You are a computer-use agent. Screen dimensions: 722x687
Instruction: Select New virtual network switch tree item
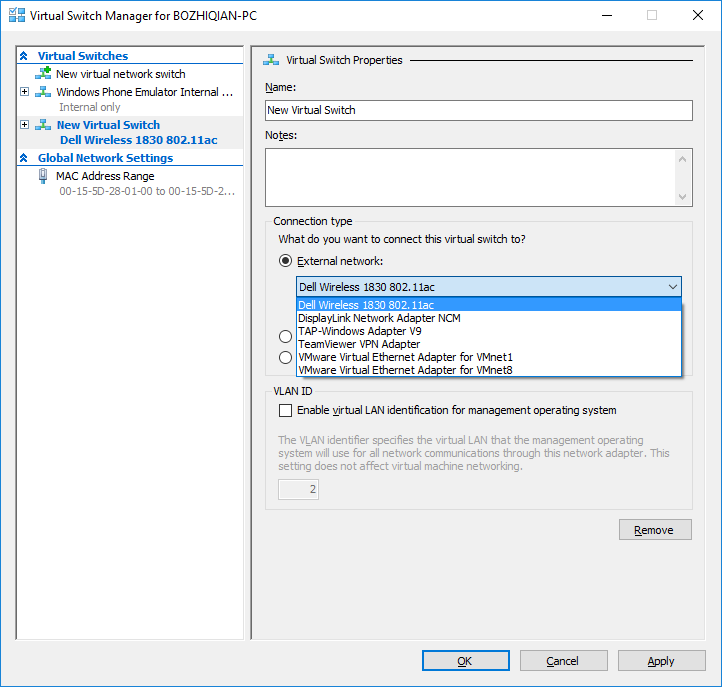121,74
